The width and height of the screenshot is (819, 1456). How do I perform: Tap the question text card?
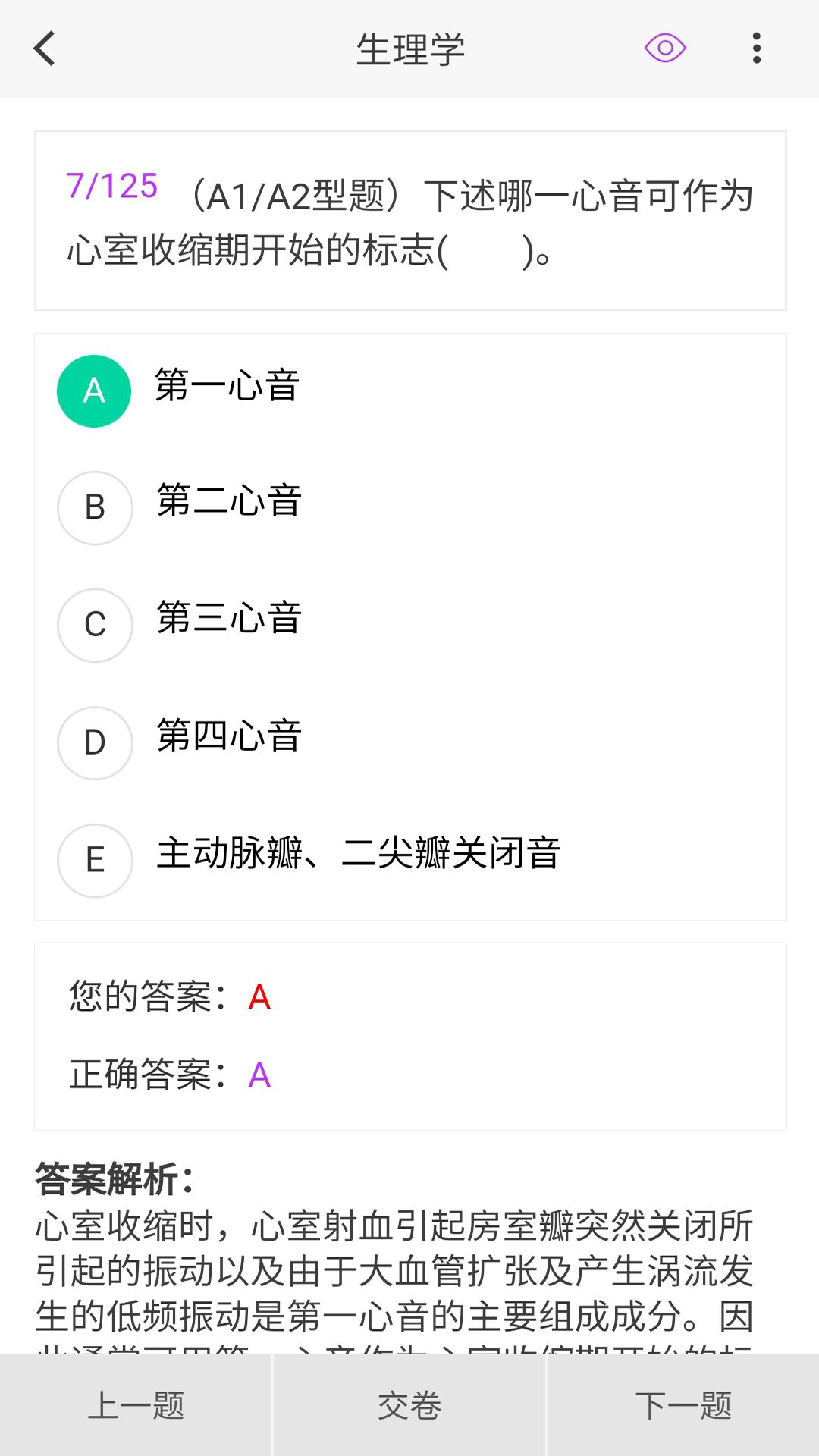(x=409, y=220)
